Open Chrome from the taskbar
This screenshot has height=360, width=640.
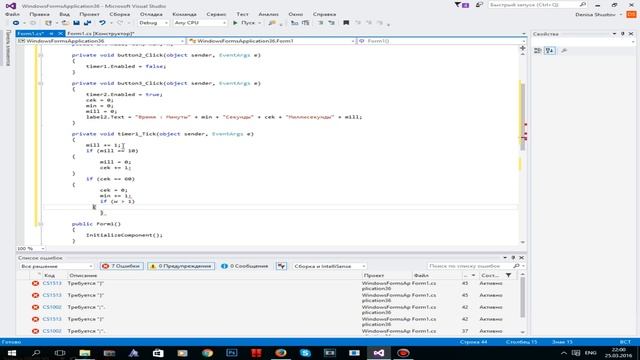[207, 353]
